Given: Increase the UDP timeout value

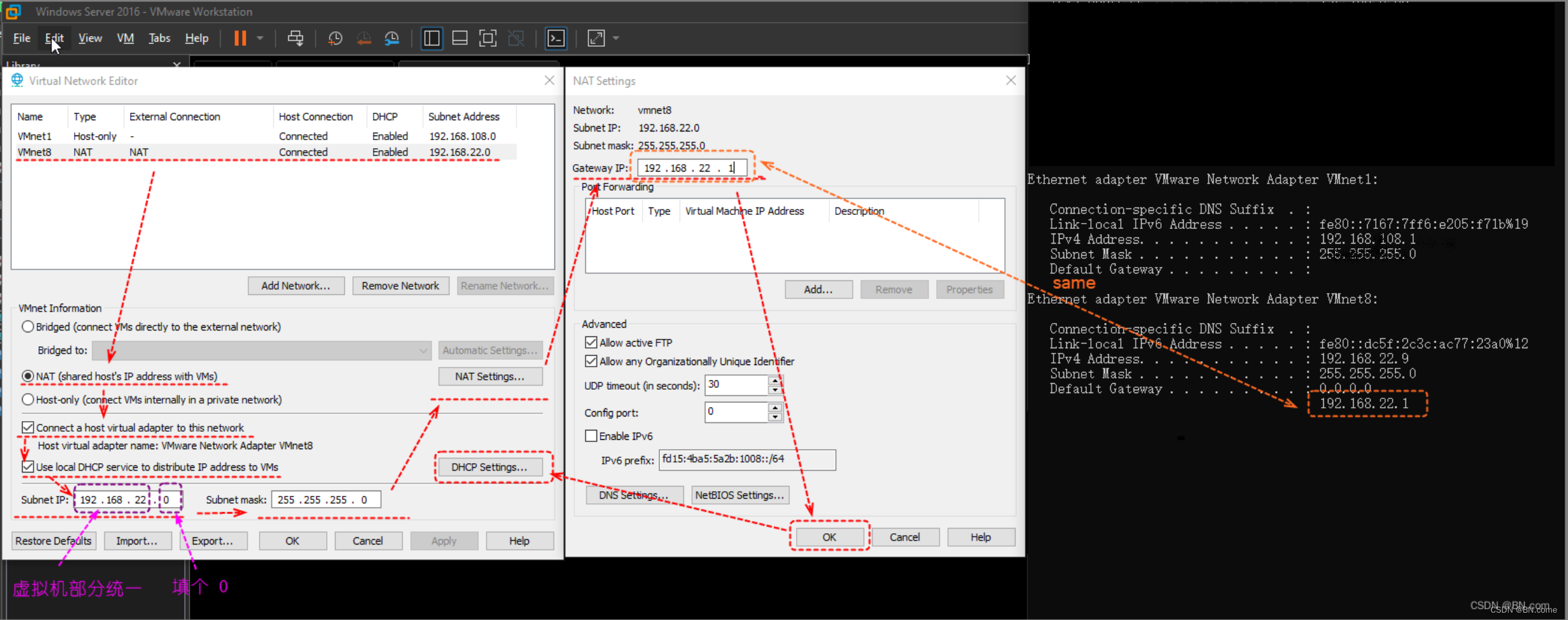Looking at the screenshot, I should click(775, 380).
